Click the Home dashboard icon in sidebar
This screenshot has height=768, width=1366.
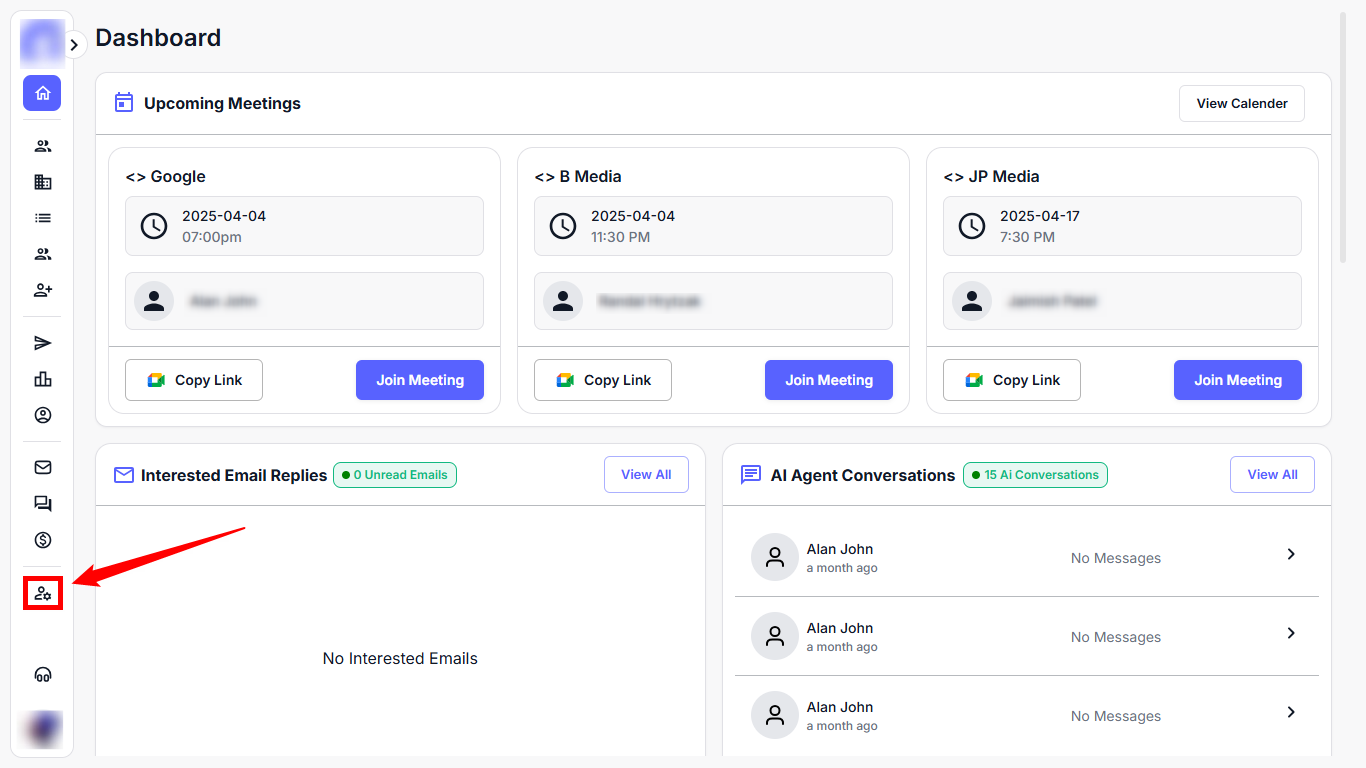[x=42, y=93]
